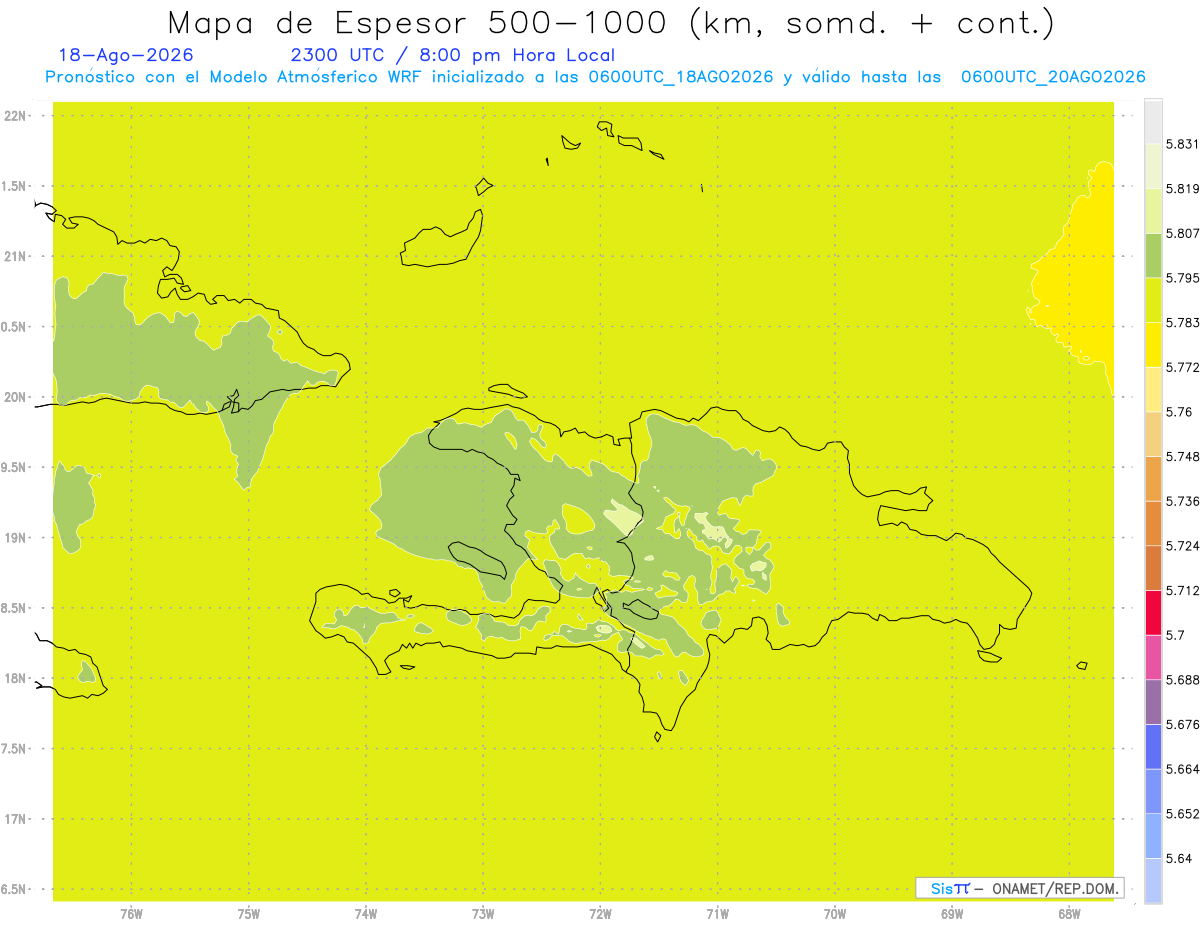The image size is (1200, 927).
Task: Select the legend value '5.783'
Action: pyautogui.click(x=1182, y=322)
